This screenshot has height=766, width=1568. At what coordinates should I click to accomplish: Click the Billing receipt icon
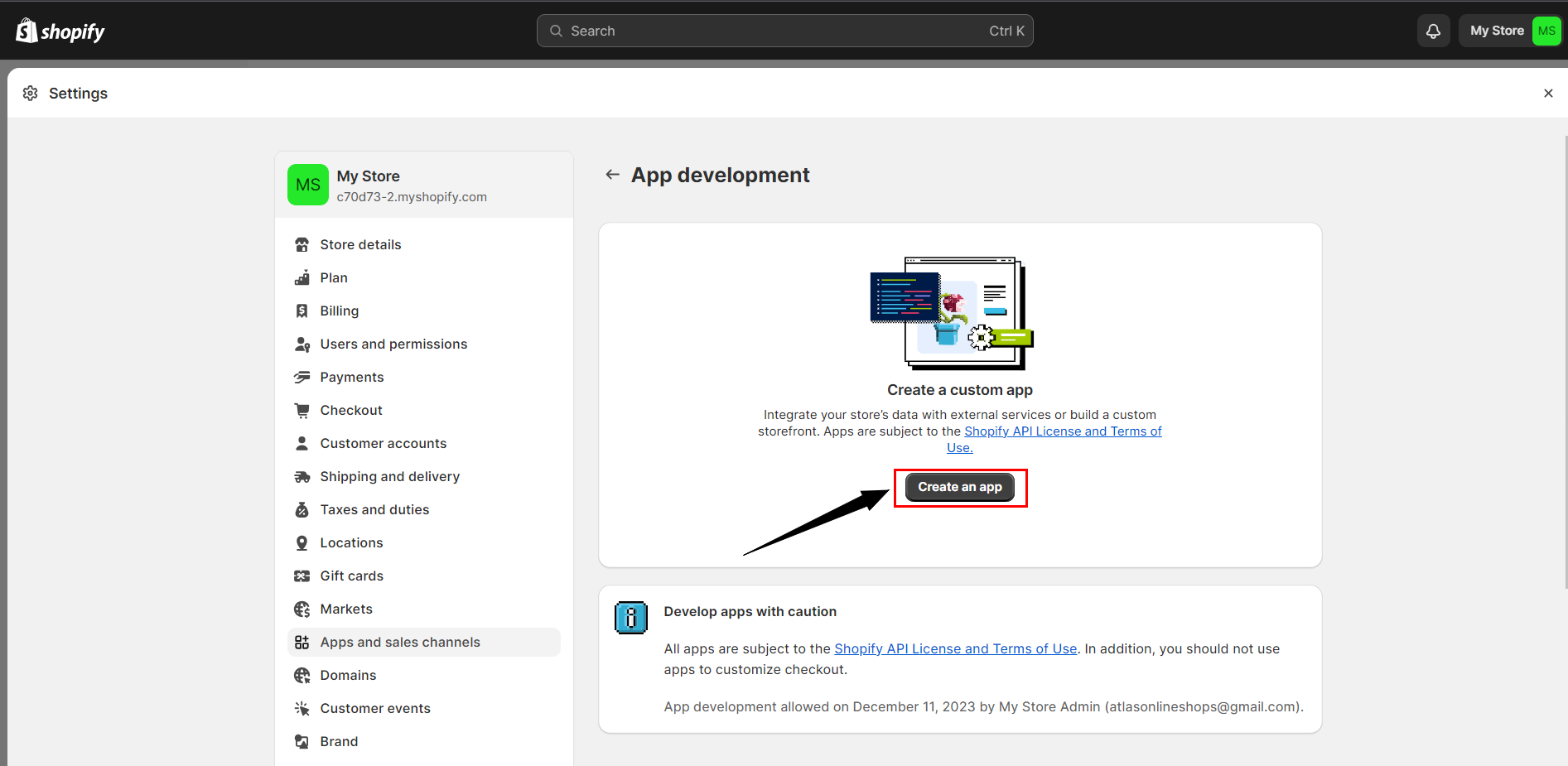(x=302, y=311)
